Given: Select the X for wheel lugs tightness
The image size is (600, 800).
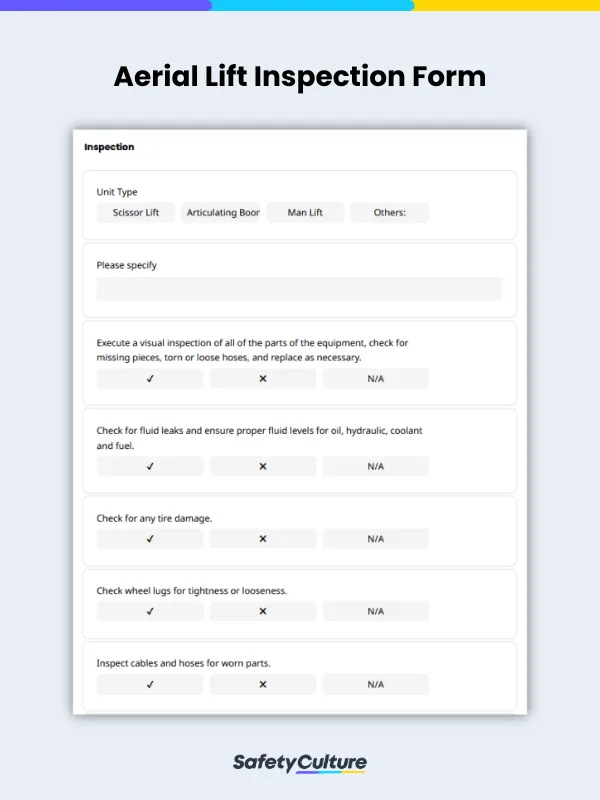Looking at the screenshot, I should [x=262, y=611].
